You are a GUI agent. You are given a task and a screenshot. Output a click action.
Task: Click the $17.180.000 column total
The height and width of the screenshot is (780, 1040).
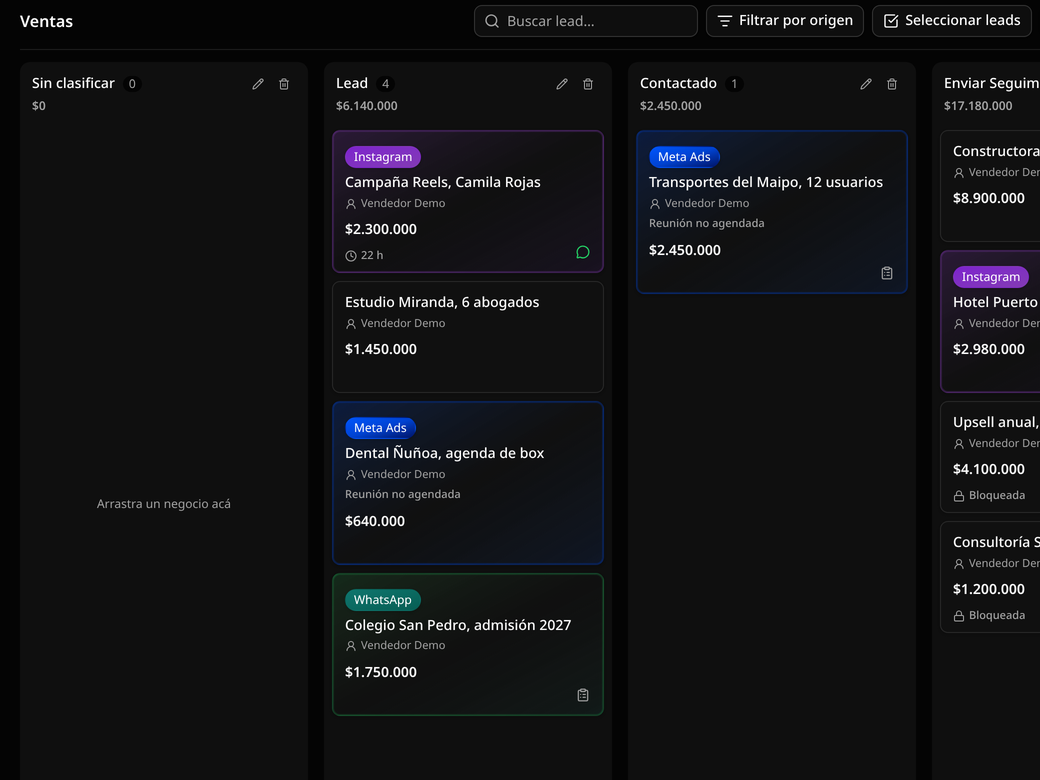click(978, 106)
